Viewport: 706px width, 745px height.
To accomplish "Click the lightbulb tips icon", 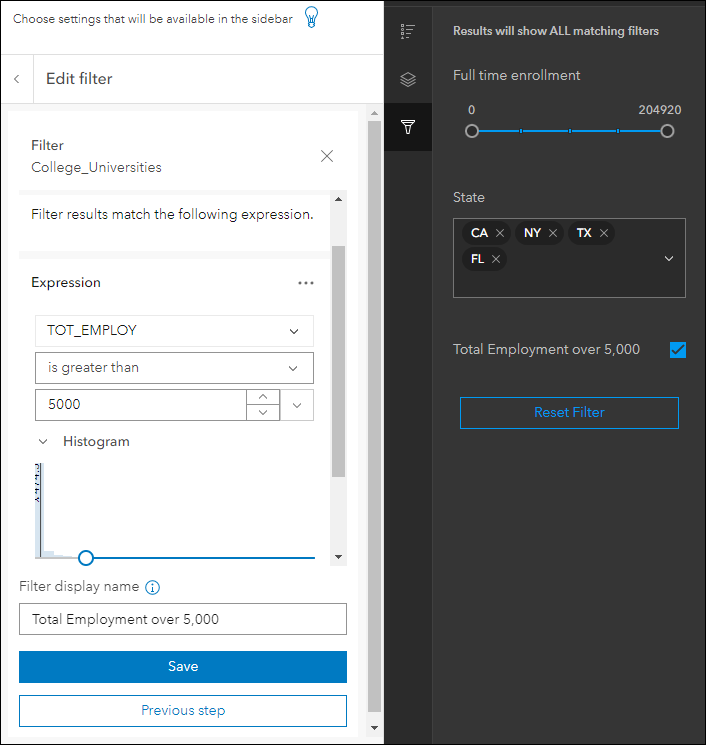I will point(311,18).
